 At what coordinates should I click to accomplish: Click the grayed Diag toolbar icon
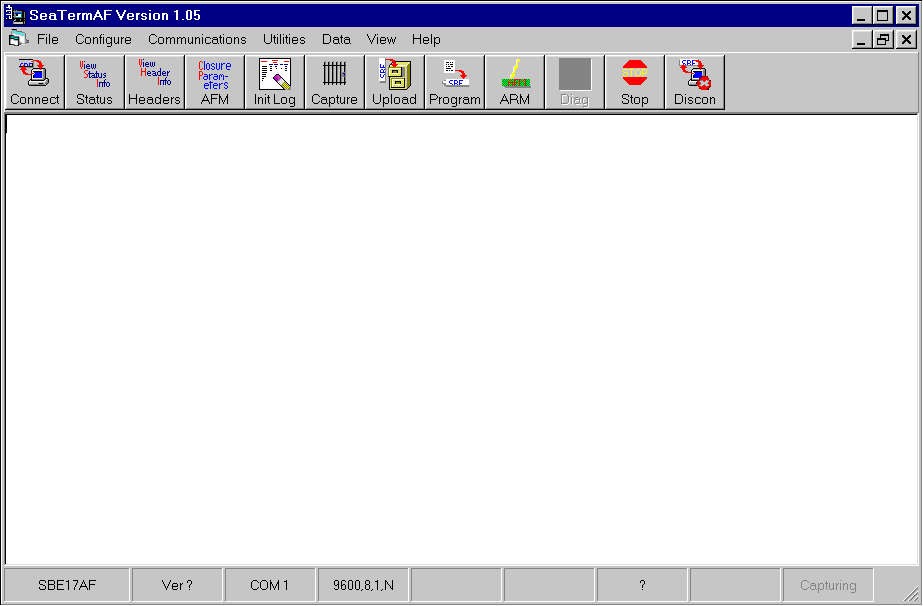[575, 82]
